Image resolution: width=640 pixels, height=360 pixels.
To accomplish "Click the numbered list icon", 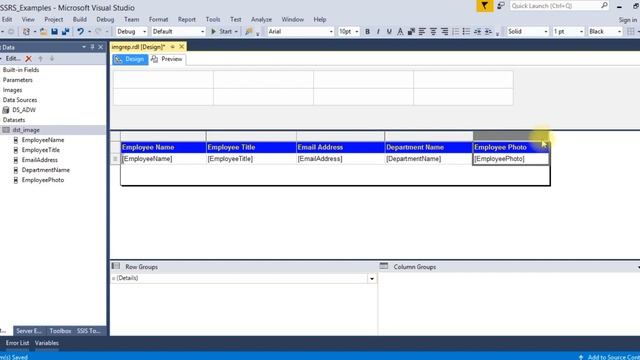I will 455,31.
